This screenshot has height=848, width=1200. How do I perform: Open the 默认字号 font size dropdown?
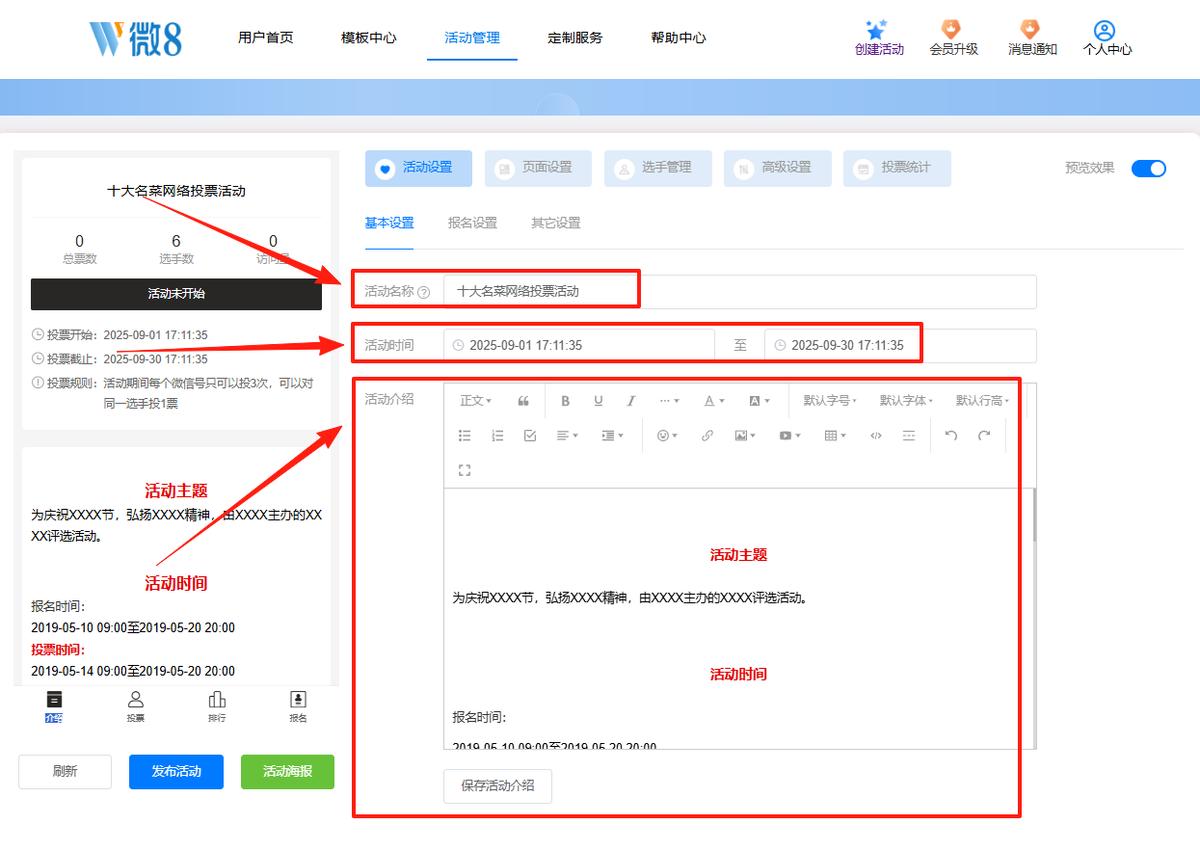click(x=830, y=401)
